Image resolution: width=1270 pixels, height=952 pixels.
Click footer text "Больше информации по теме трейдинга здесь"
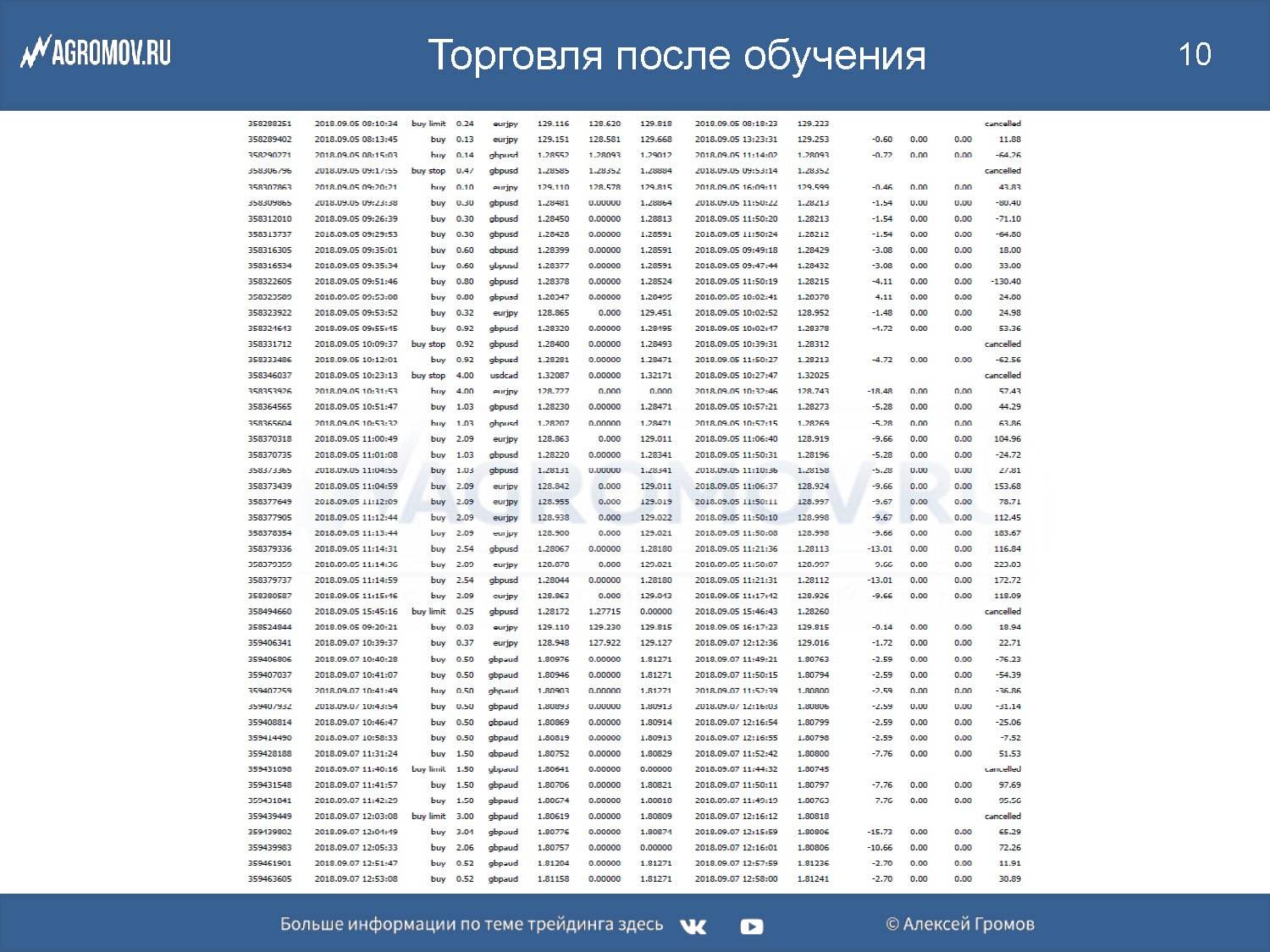pyautogui.click(x=472, y=924)
